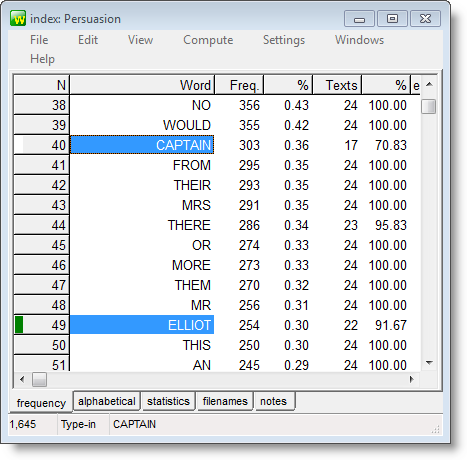The image size is (467, 460).
Task: Click the vertical scrollbar down arrow
Action: click(x=429, y=363)
